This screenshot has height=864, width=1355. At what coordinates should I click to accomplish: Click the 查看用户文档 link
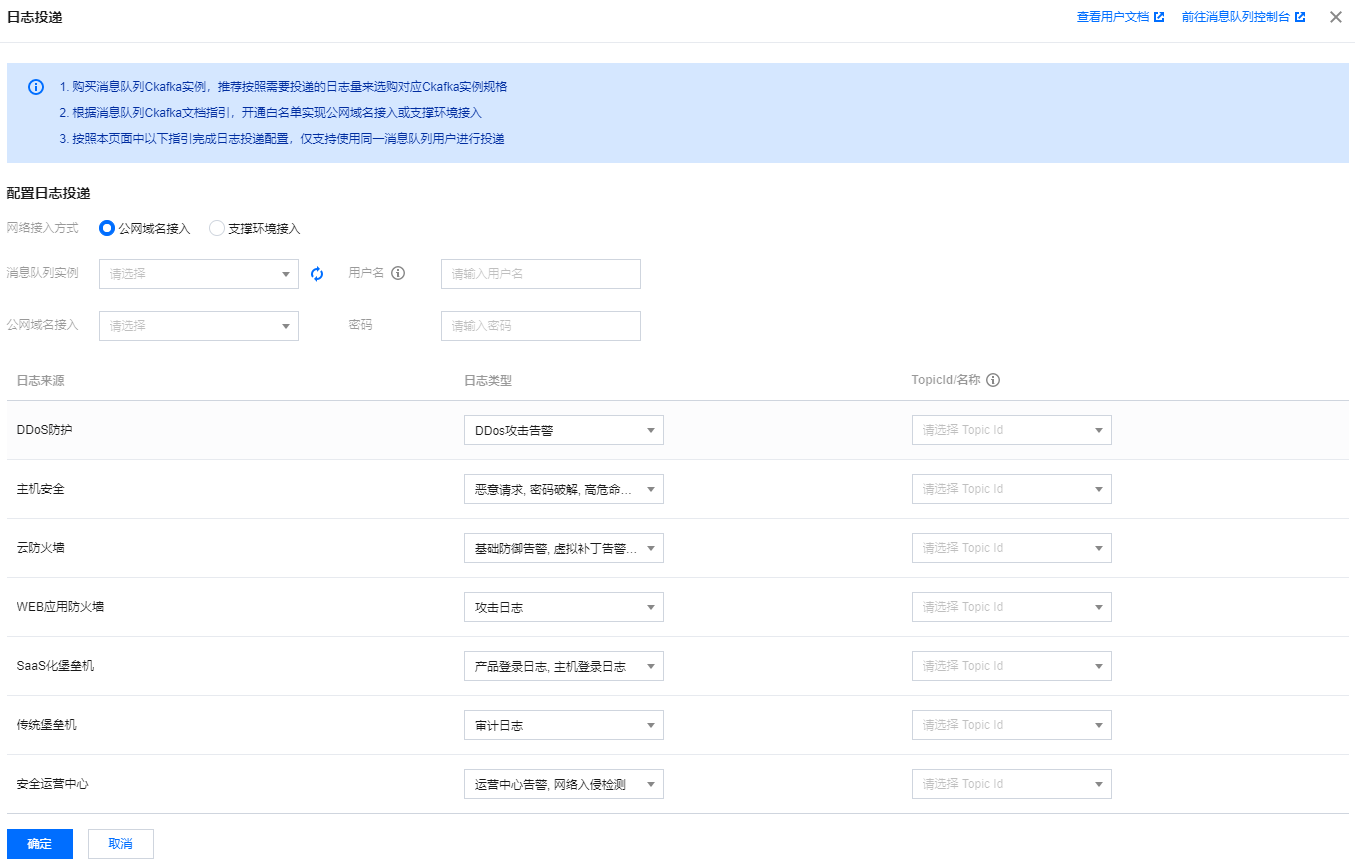point(1113,17)
